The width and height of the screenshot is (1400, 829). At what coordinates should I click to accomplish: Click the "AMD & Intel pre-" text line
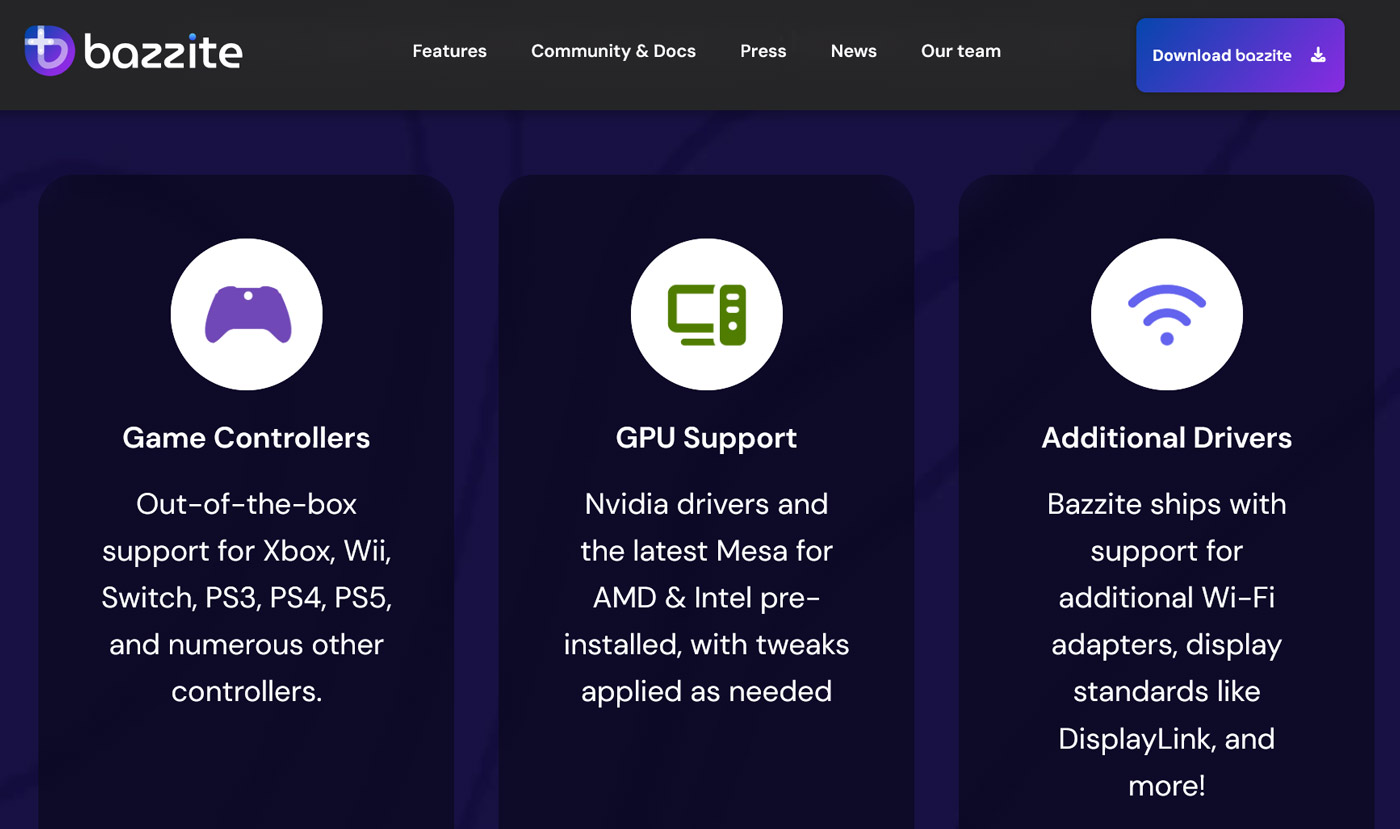coord(706,598)
